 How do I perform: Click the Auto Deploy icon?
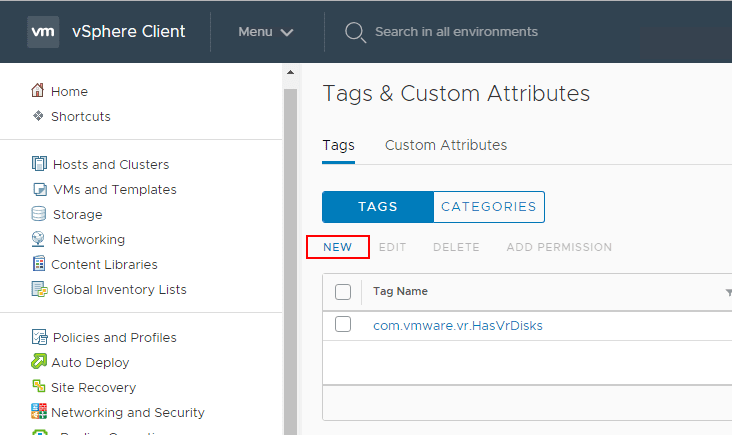click(x=39, y=362)
